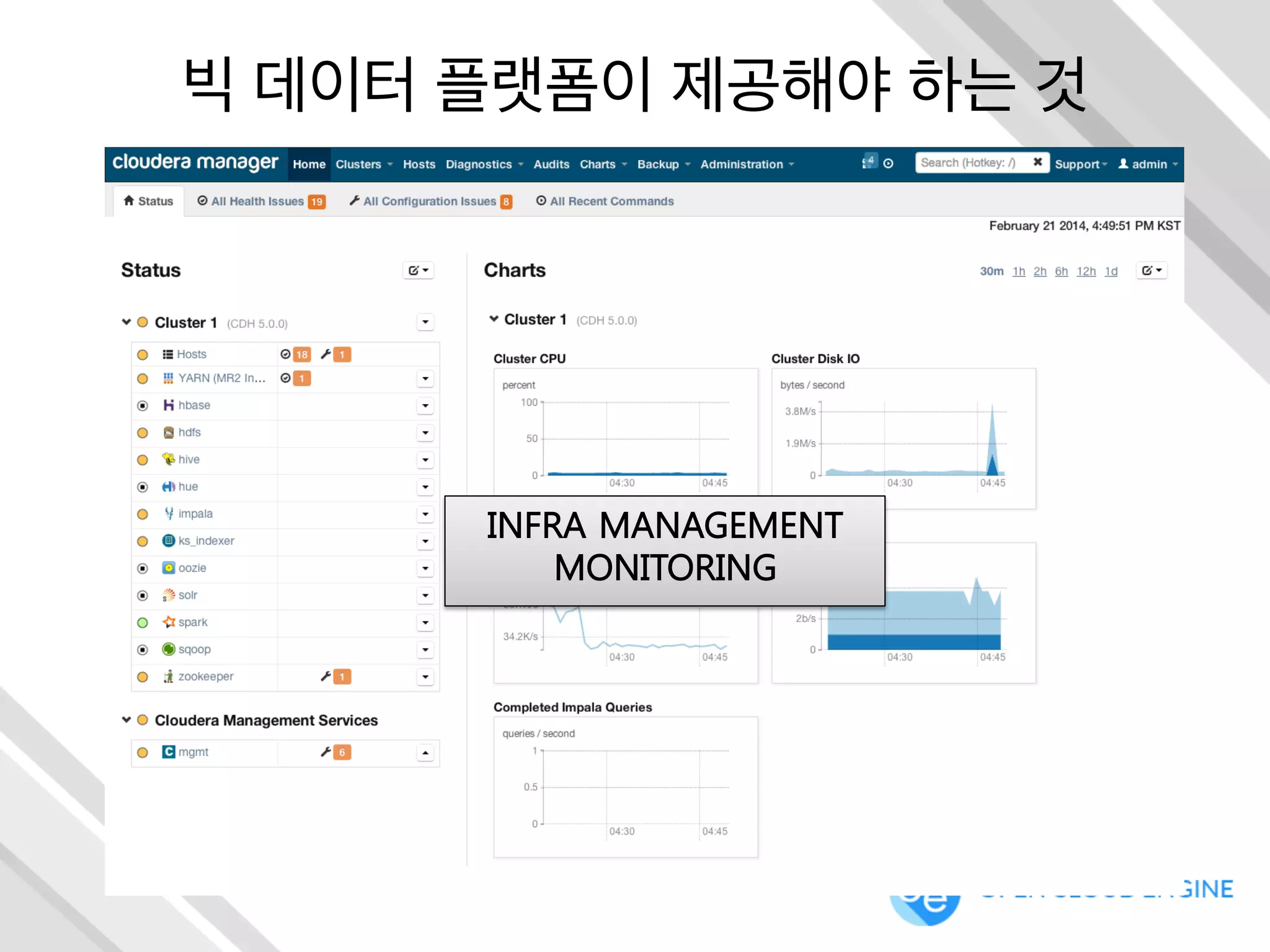Open the Charts menu in the navbar
This screenshot has height=952, width=1270.
coord(603,165)
